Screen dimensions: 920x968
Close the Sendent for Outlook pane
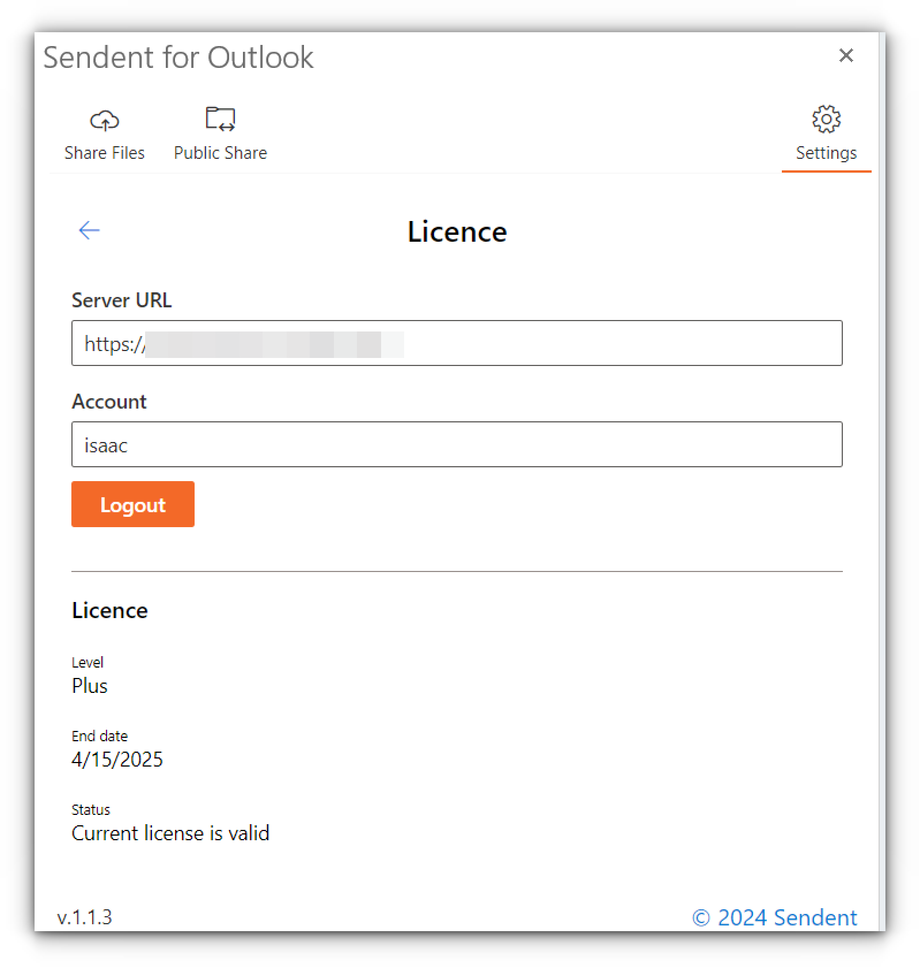tap(846, 56)
